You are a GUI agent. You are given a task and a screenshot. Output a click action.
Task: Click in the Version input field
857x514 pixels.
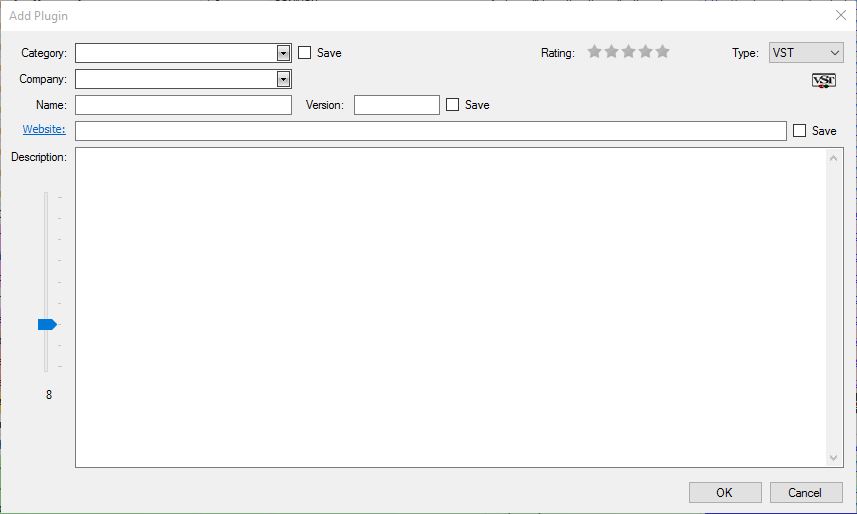(397, 105)
